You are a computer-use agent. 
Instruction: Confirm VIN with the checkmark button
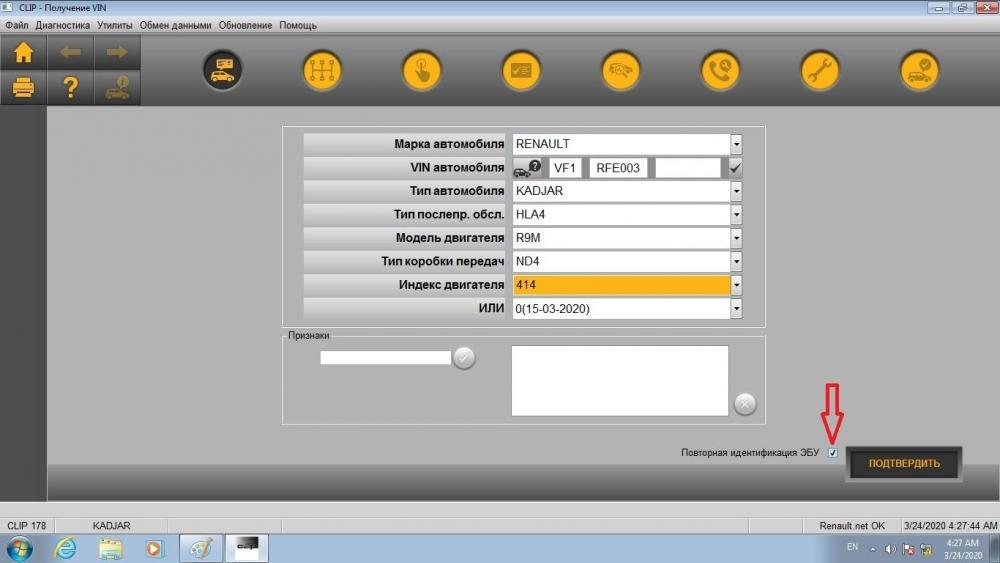tap(735, 168)
